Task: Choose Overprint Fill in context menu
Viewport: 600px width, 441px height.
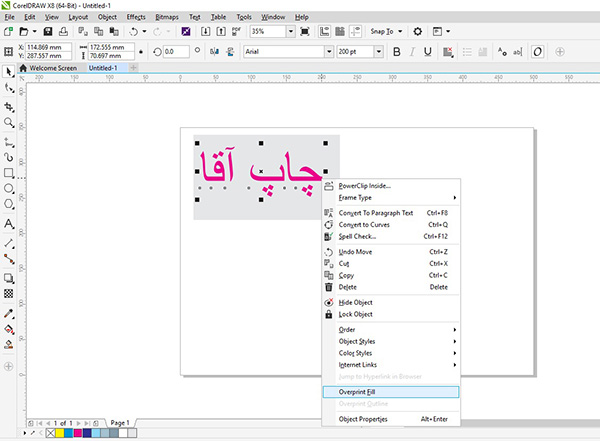Action: coord(391,392)
